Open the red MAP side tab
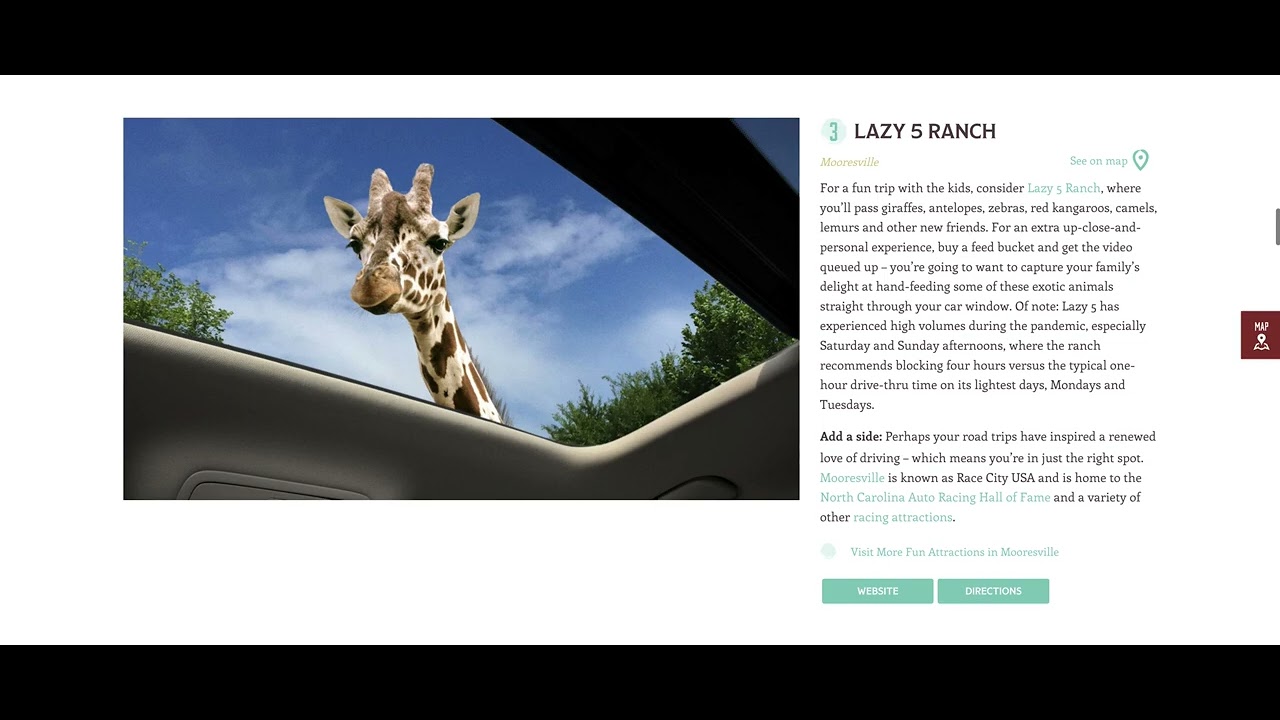 pos(1260,335)
